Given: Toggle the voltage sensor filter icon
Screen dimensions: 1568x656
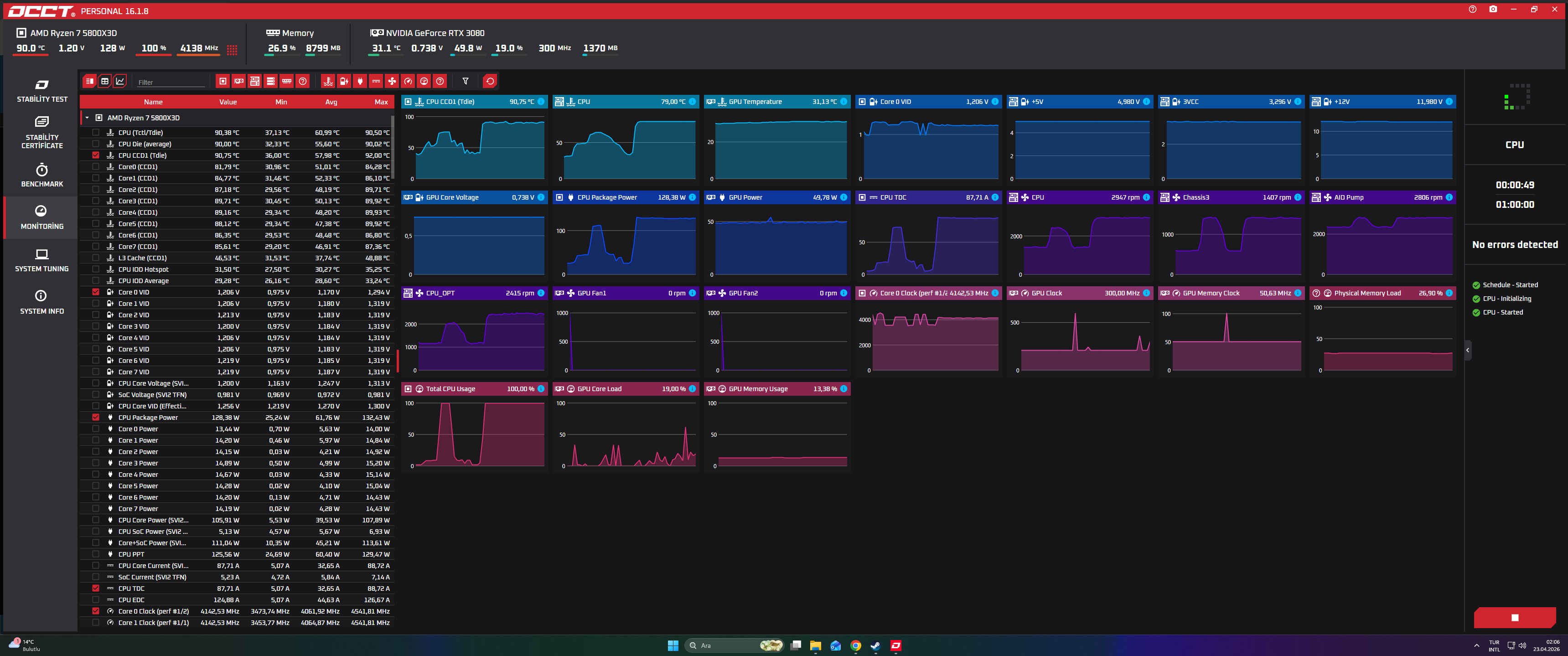Looking at the screenshot, I should point(344,81).
